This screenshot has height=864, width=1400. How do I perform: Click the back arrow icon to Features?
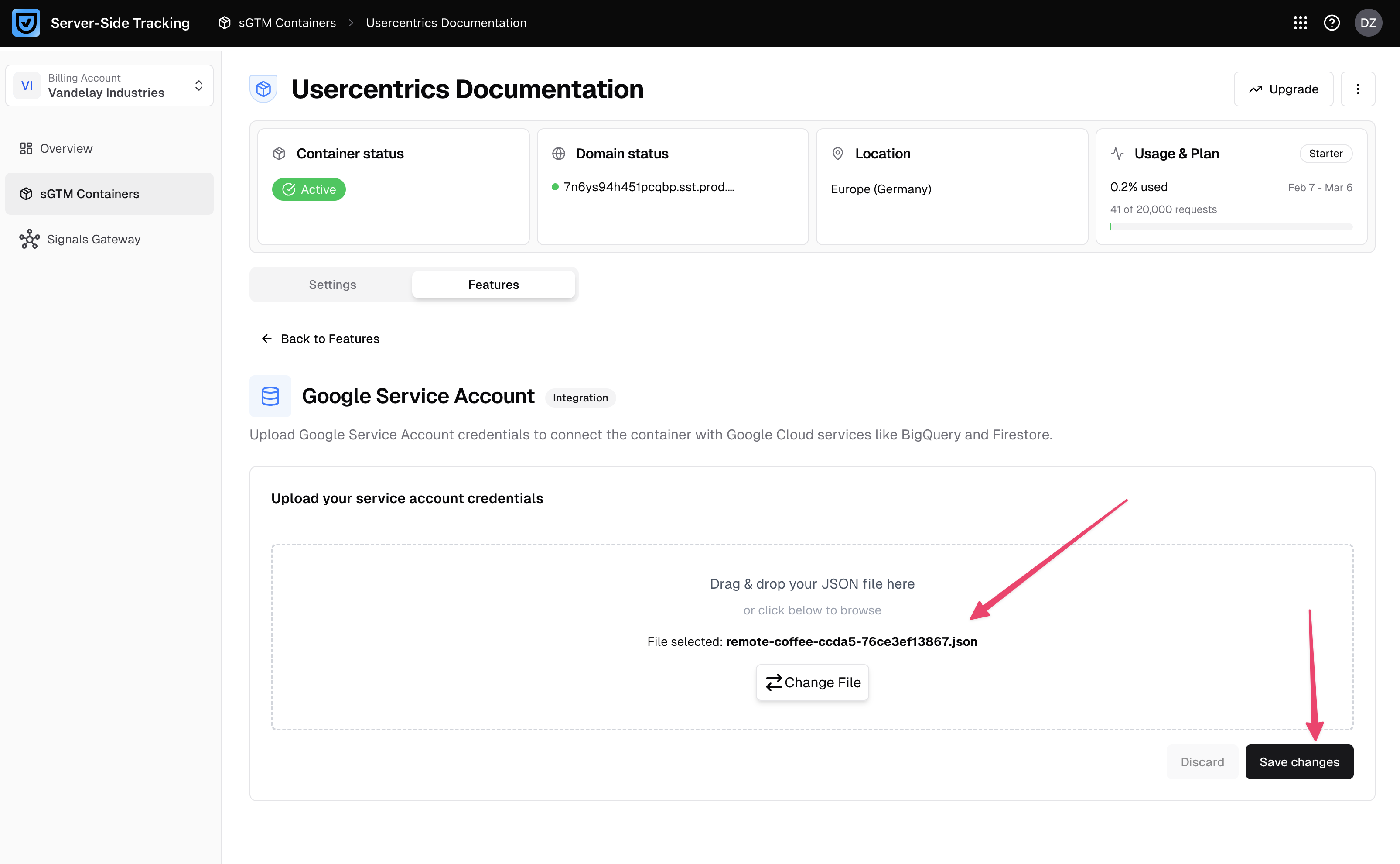266,339
